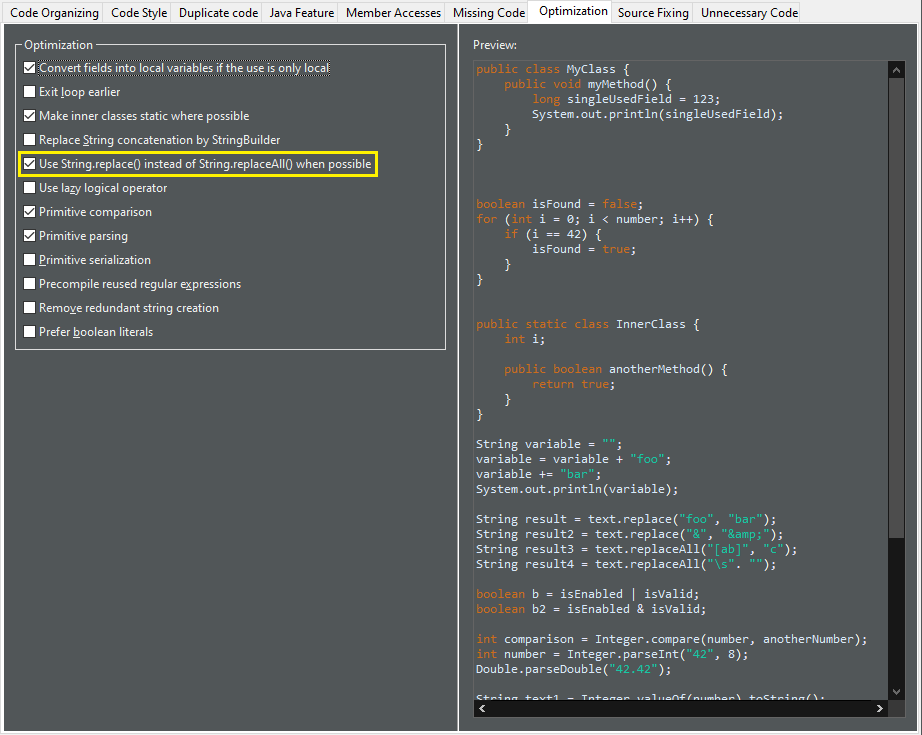Click the preview scroll right arrow
922x735 pixels.
[880, 709]
